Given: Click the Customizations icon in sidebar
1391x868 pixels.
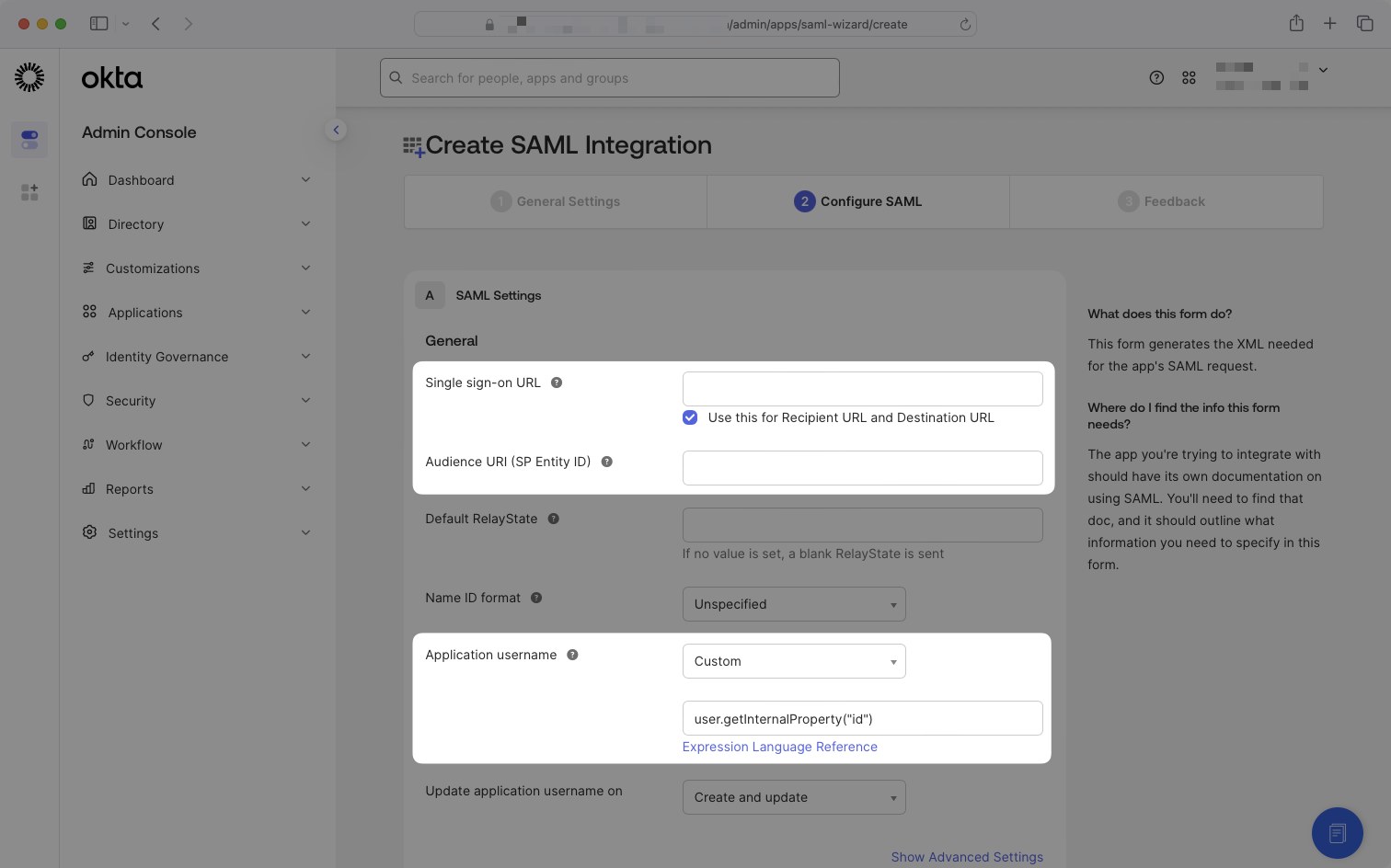Looking at the screenshot, I should [88, 268].
